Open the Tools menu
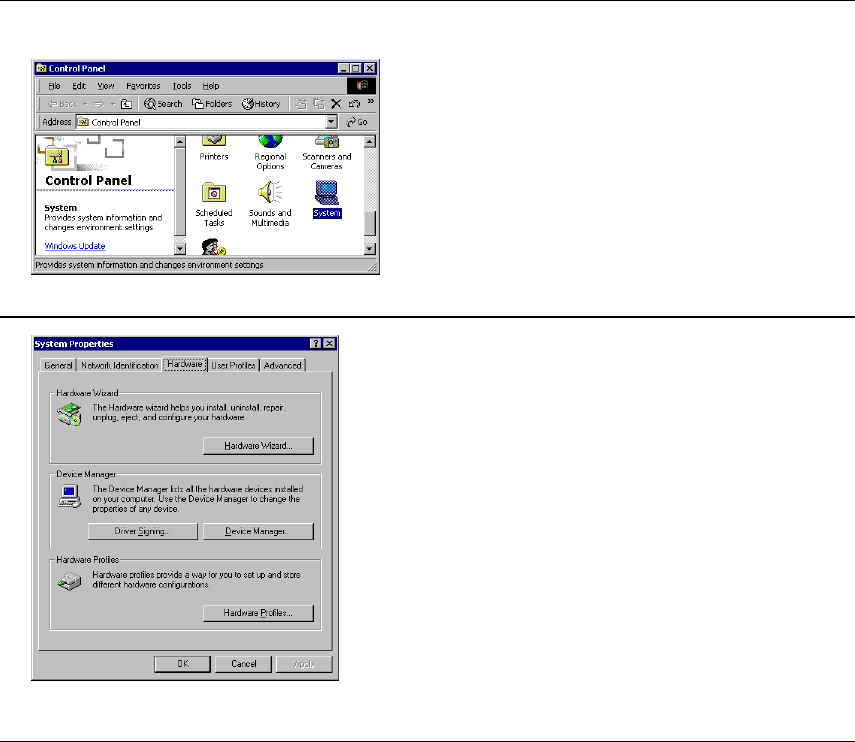Image resolution: width=855 pixels, height=742 pixels. [x=182, y=86]
